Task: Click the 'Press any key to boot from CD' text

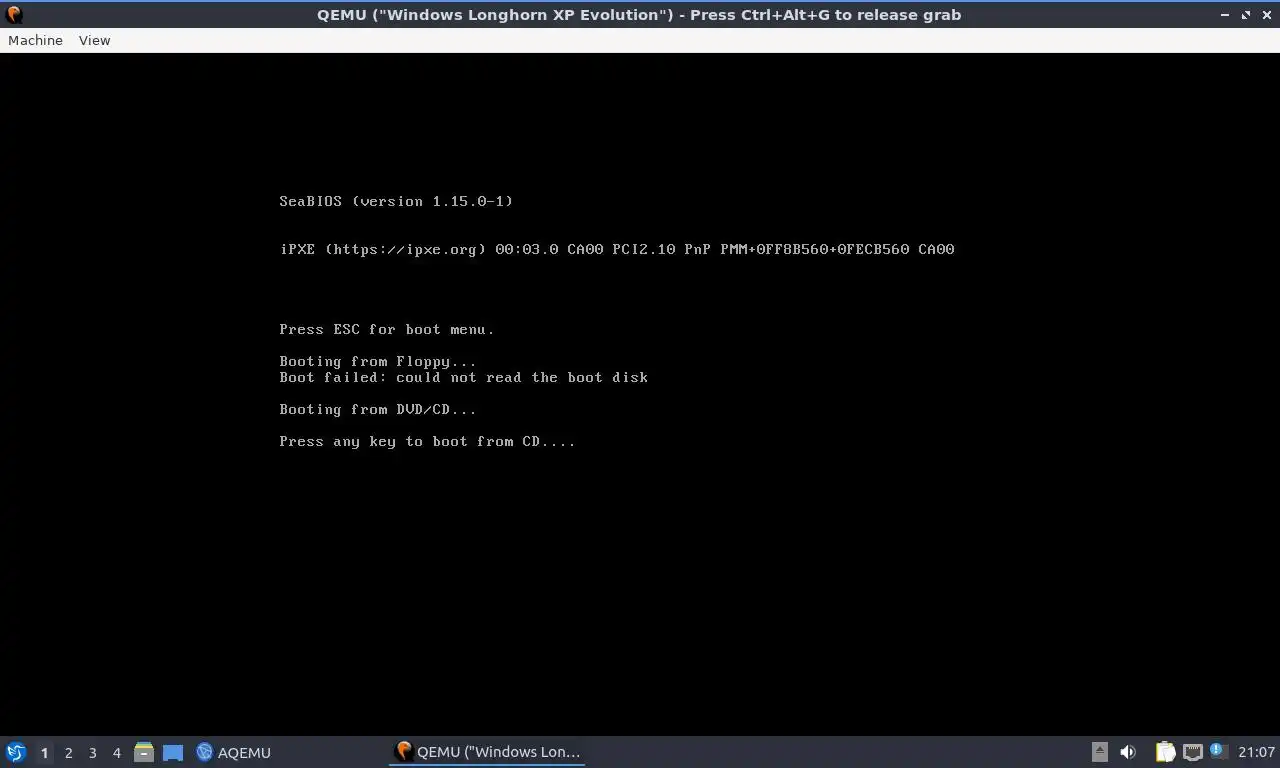Action: click(427, 441)
